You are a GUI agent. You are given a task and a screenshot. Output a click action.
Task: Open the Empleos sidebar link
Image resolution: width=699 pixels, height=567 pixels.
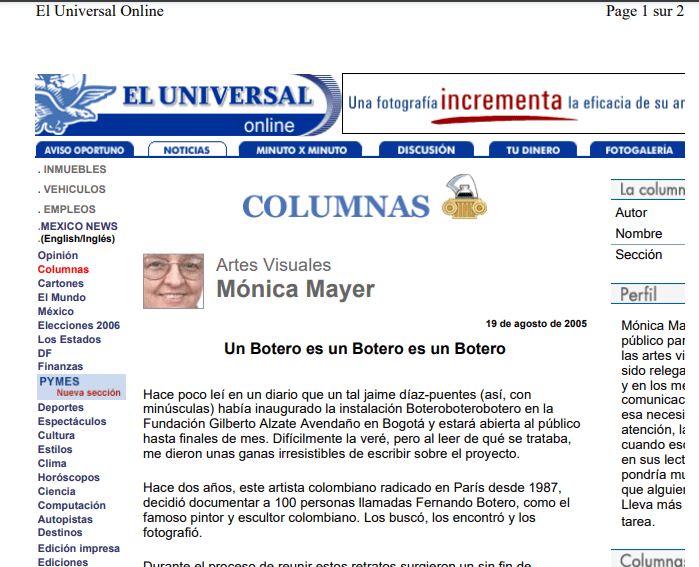click(69, 209)
